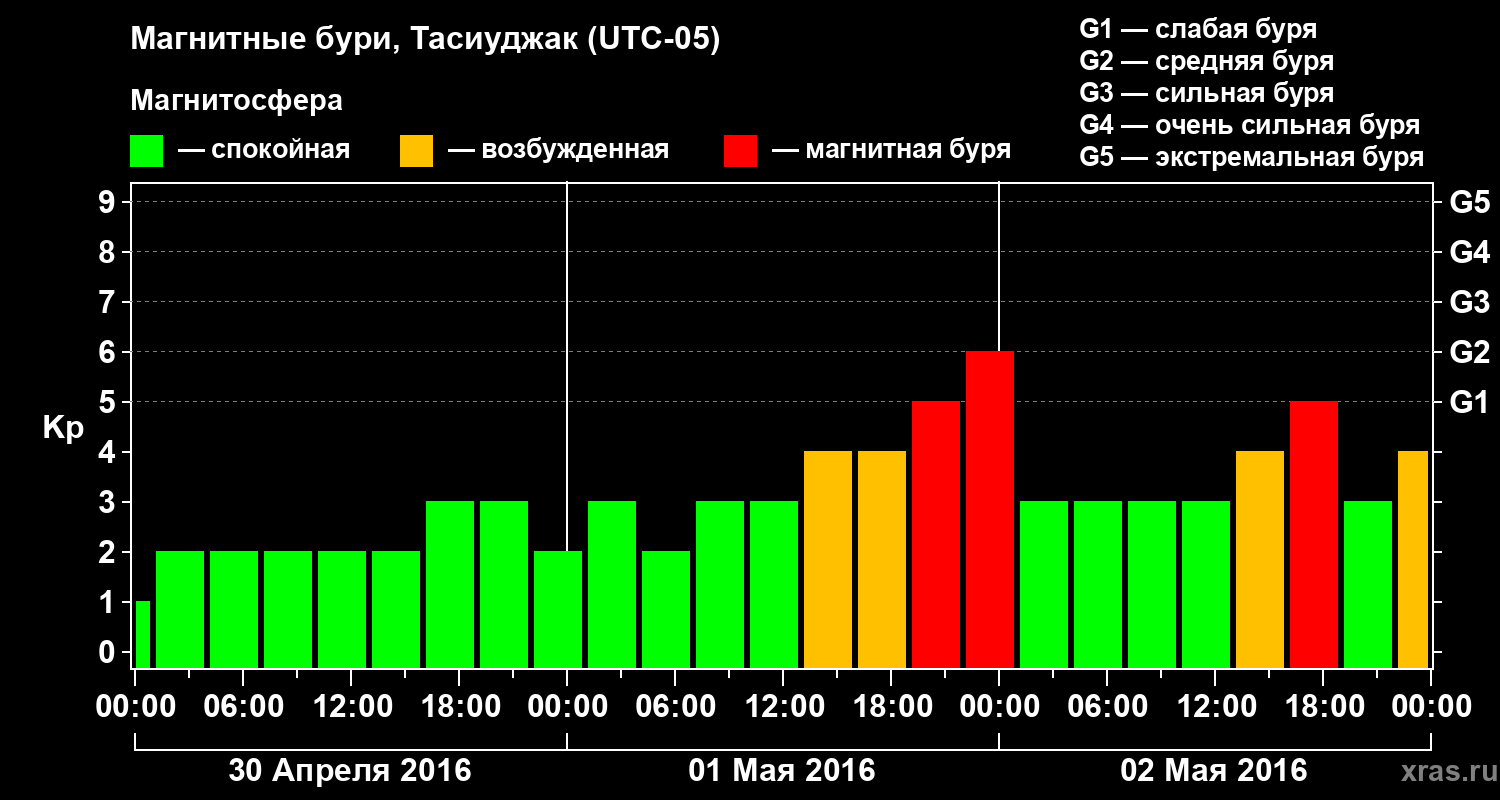
Task: Select the red Kp 5 bar on 01 Мая
Action: (x=936, y=534)
